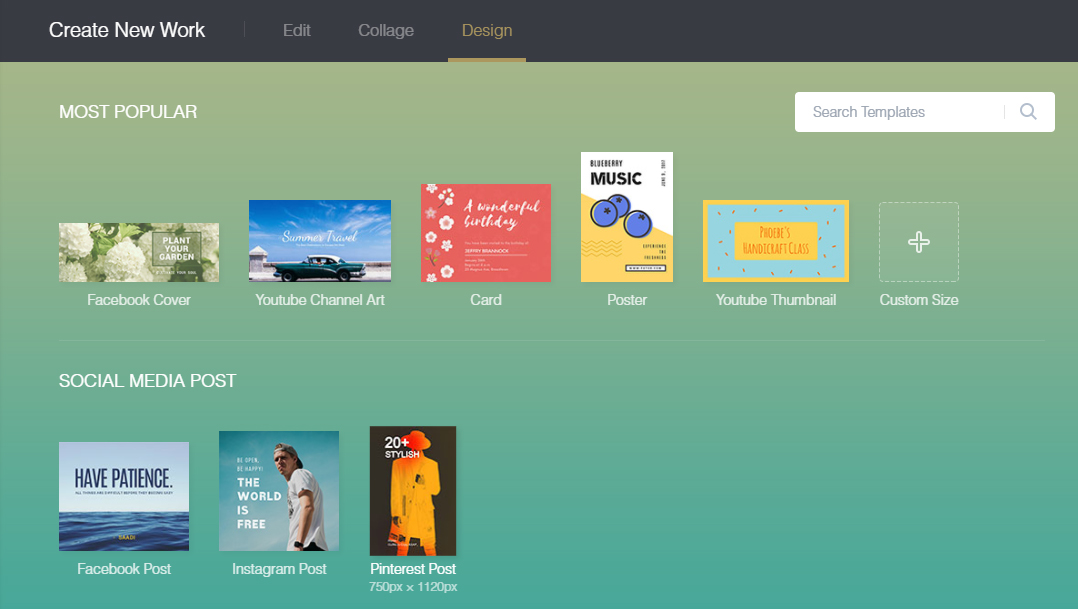Select the Facebook Post ocean thumbnail
Screen dimensions: 1078x609
pyautogui.click(x=124, y=496)
